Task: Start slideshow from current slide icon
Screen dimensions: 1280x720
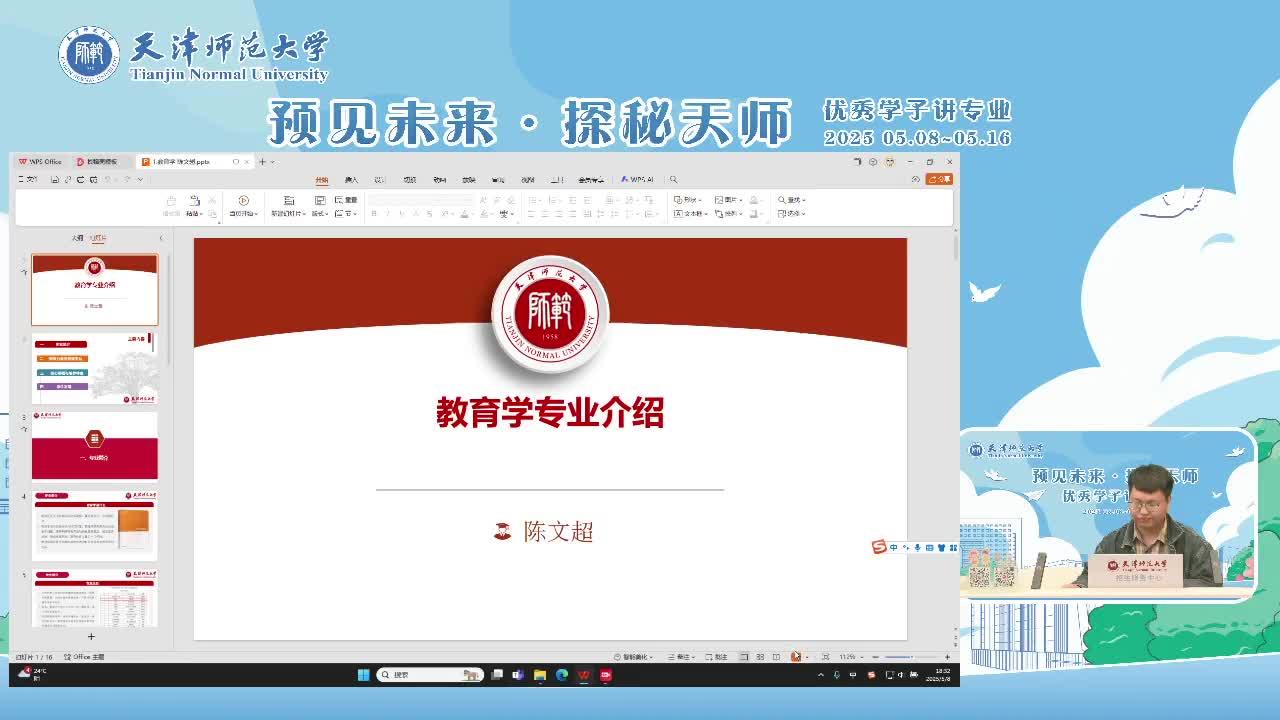Action: click(243, 200)
